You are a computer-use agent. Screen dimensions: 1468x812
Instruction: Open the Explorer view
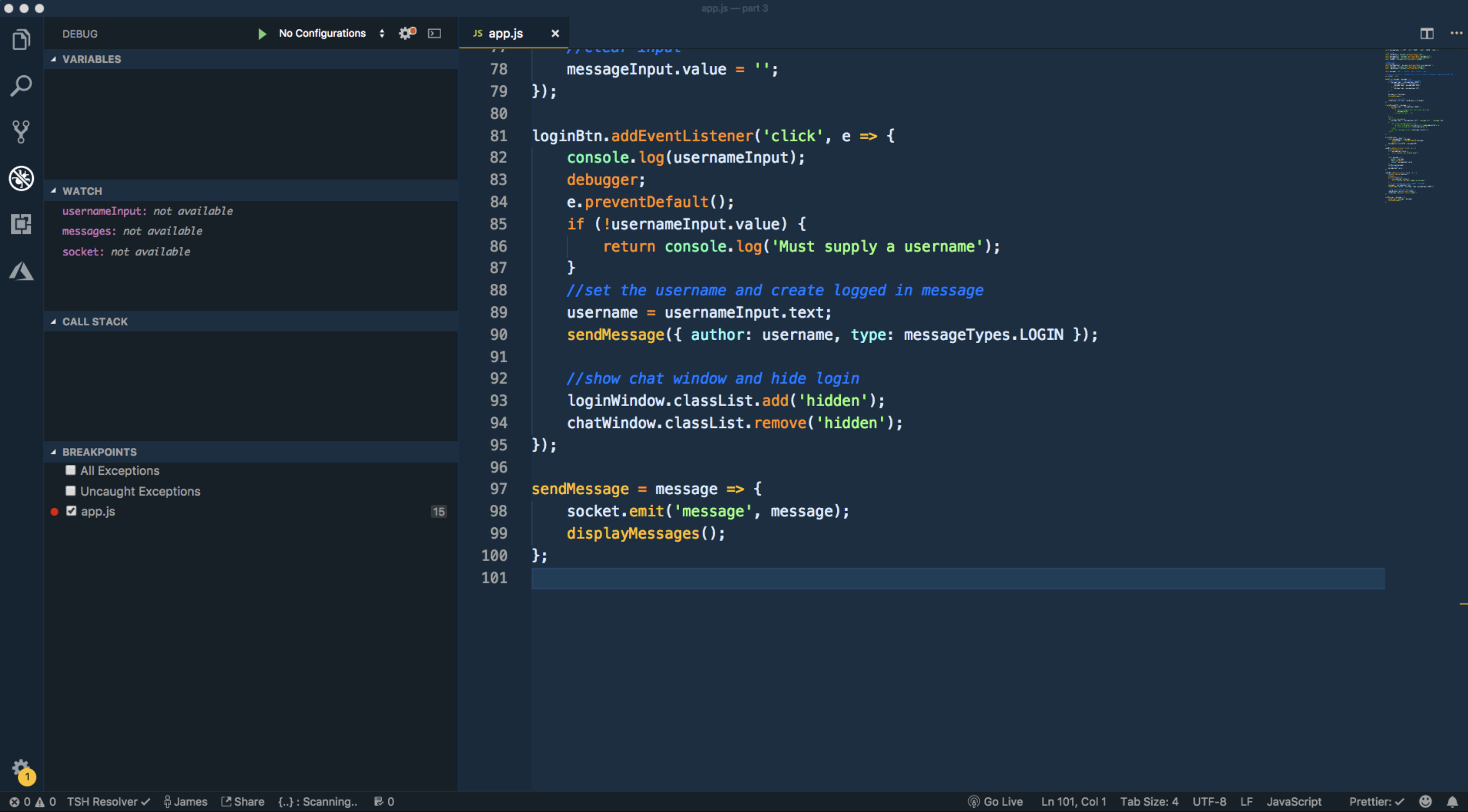[21, 39]
